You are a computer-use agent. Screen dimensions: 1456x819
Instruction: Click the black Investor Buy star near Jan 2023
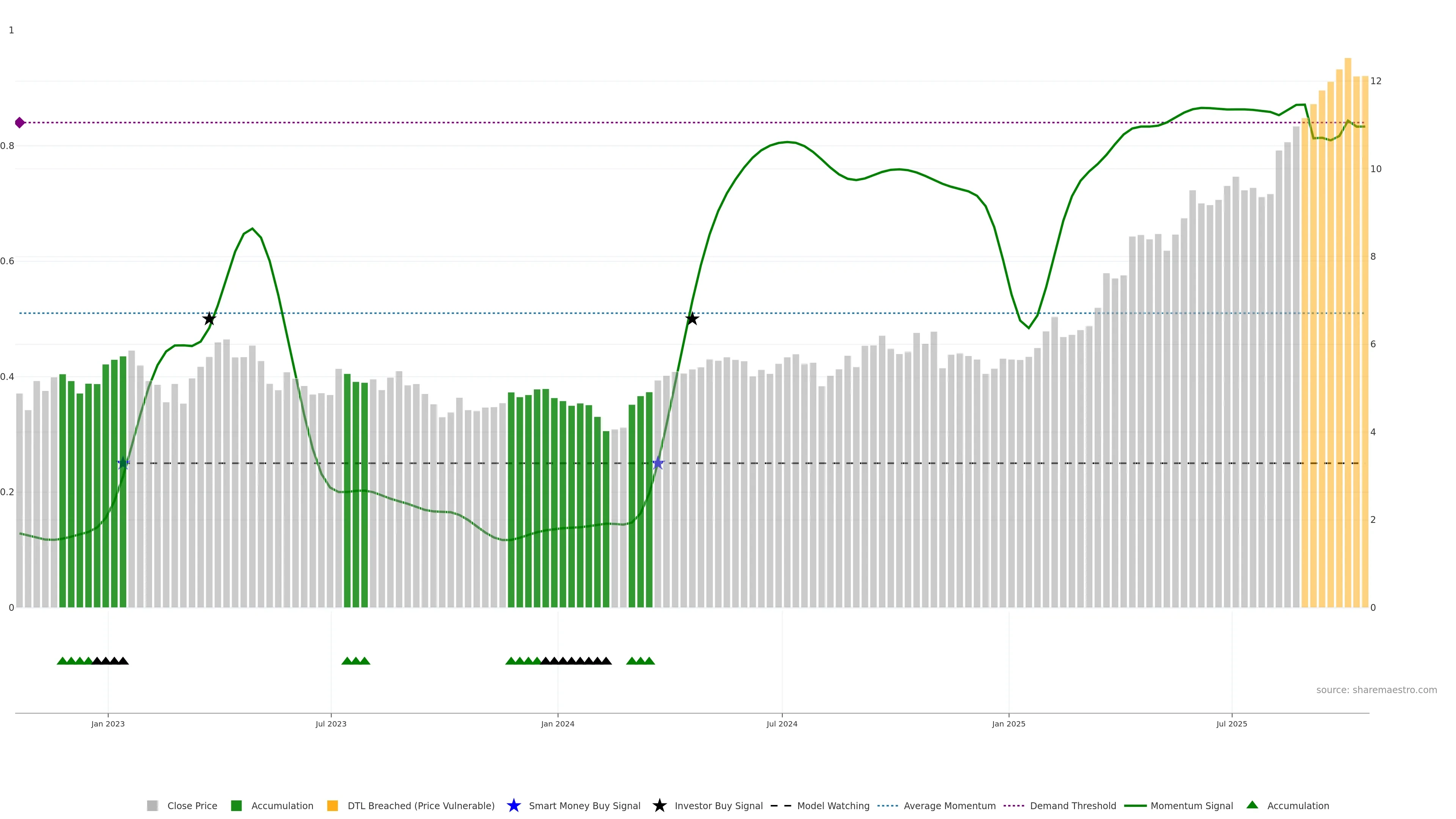209,319
